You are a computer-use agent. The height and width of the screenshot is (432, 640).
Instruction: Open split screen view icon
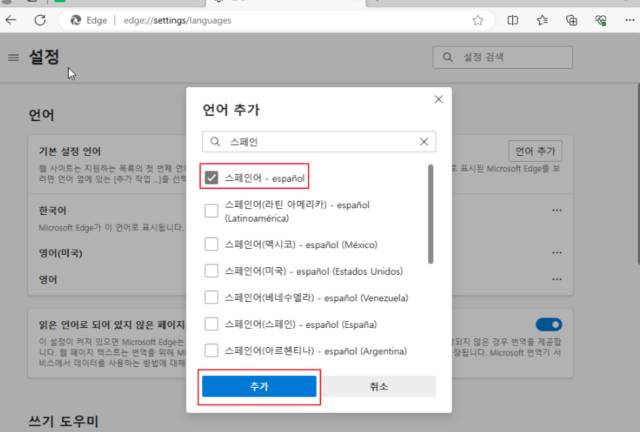tap(513, 20)
